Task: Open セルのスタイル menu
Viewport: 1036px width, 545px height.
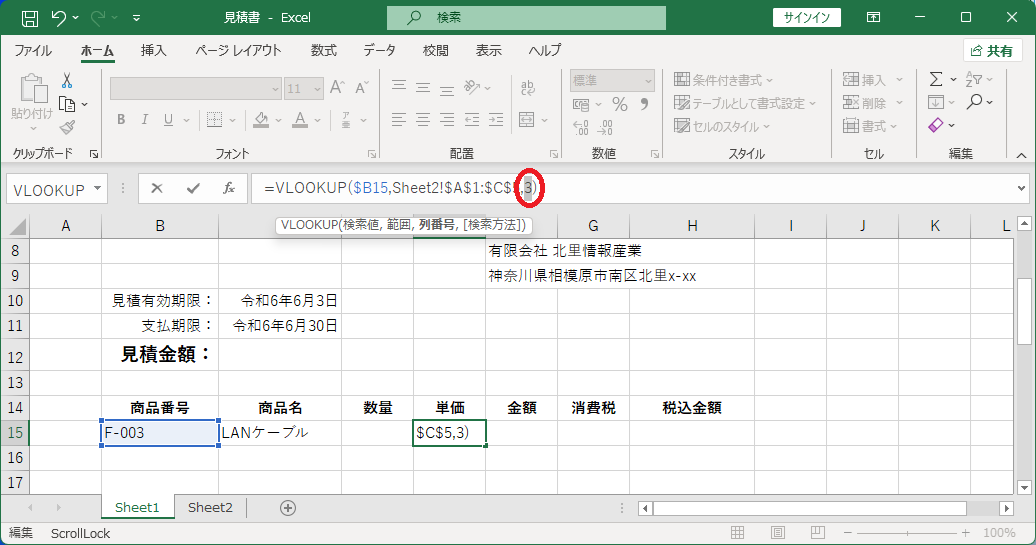Action: (x=722, y=126)
